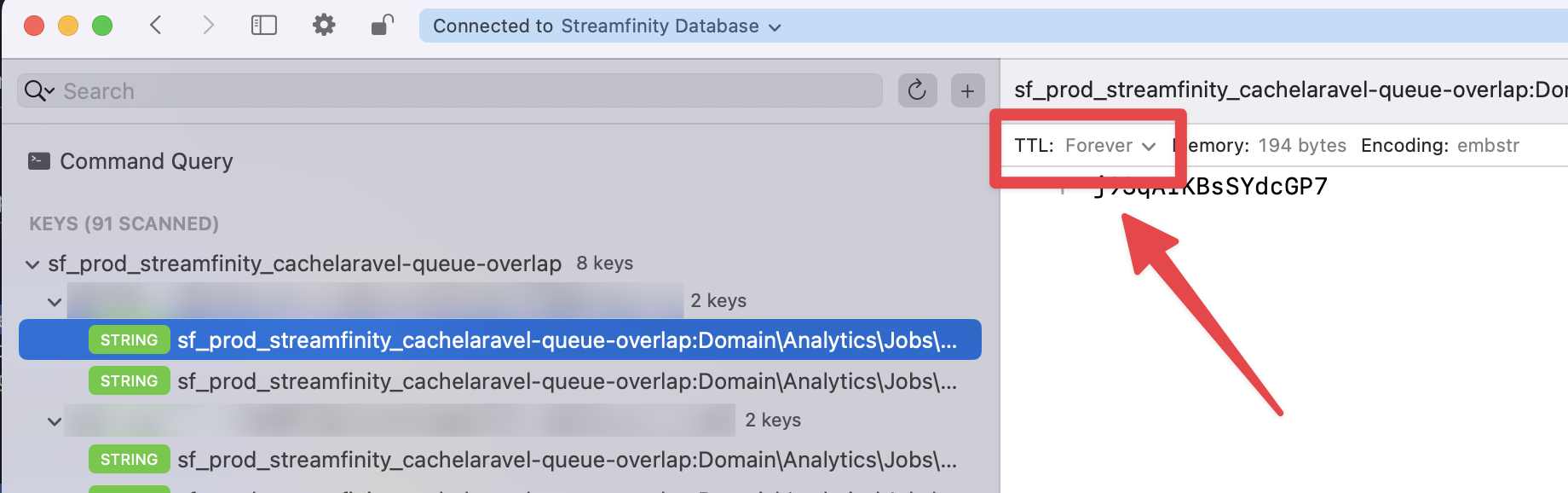This screenshot has height=493, width=1568.
Task: Click the Memory 194 bytes value
Action: tap(1302, 146)
